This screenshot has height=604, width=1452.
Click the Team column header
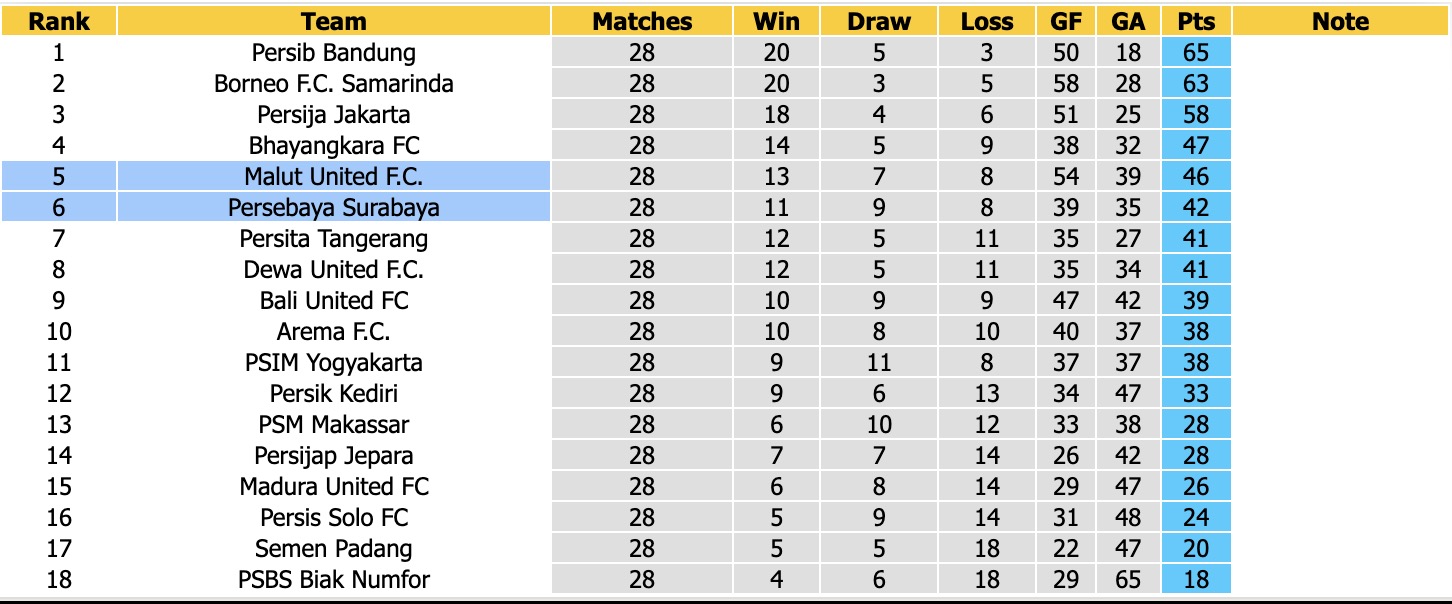334,21
